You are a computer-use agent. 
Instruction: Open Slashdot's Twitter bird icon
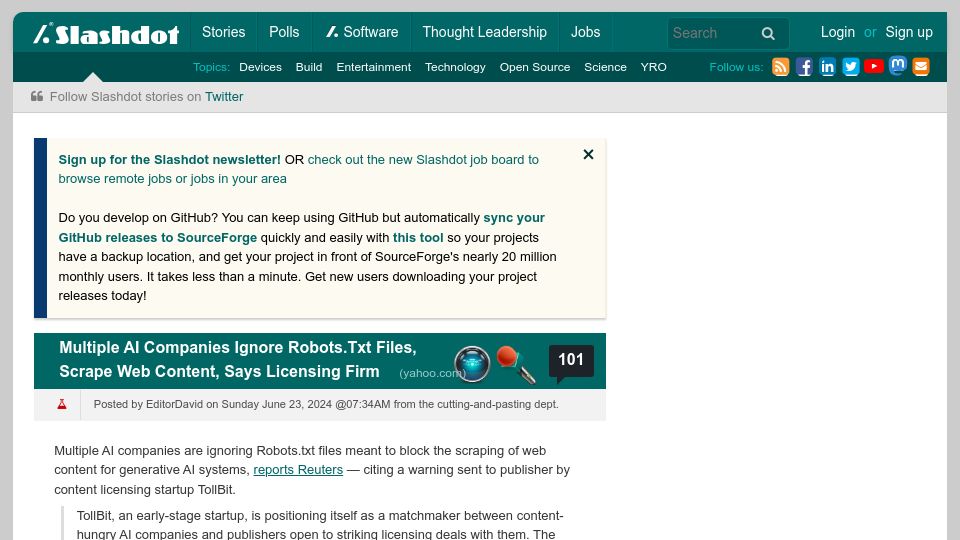850,67
